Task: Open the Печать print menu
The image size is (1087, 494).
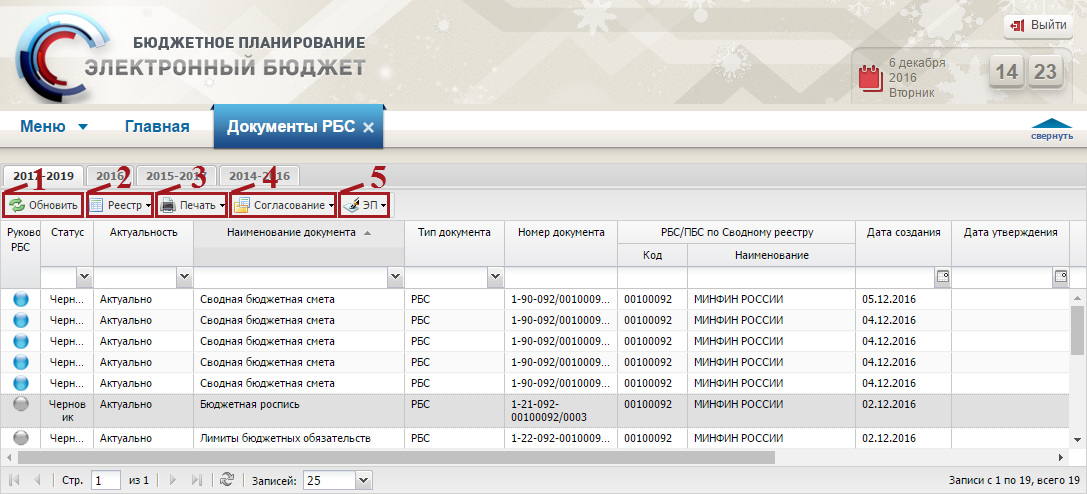Action: pos(192,205)
